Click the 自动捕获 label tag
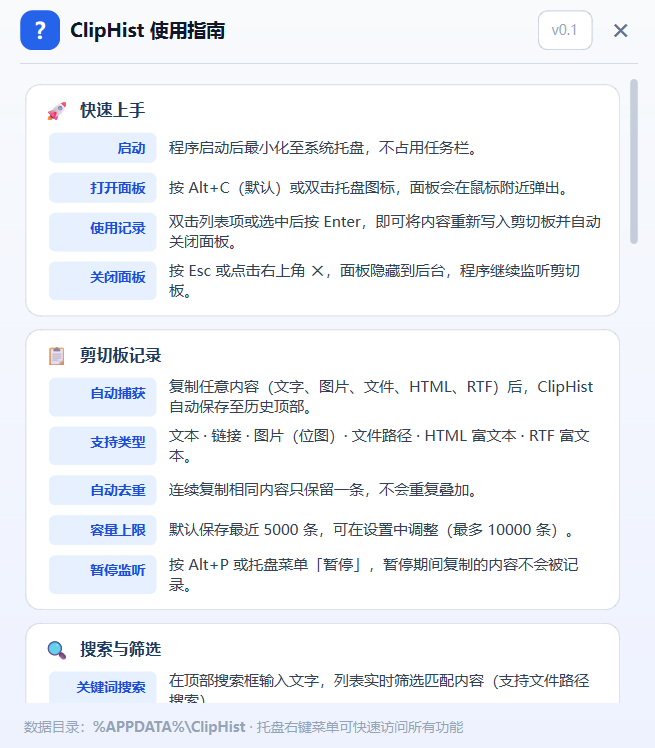 (x=103, y=397)
